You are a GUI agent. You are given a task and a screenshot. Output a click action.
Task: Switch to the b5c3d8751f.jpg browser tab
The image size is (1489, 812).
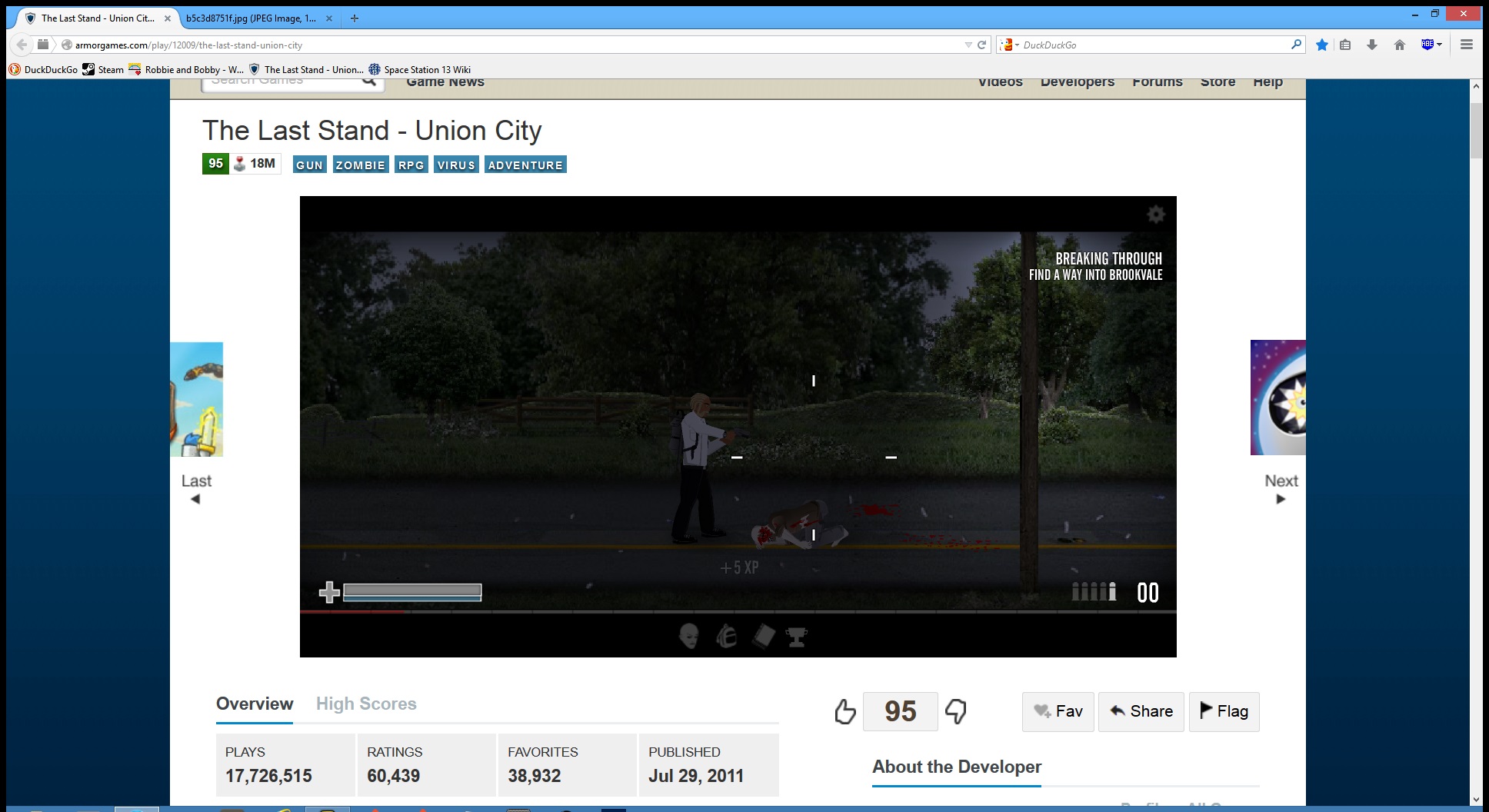pos(251,18)
